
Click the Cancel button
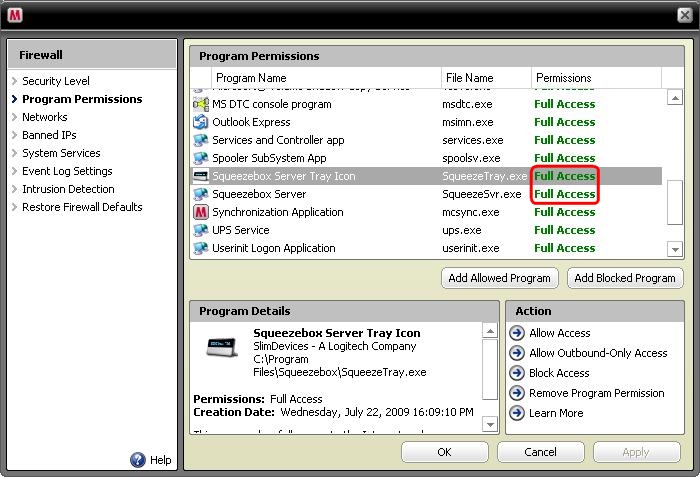[541, 452]
